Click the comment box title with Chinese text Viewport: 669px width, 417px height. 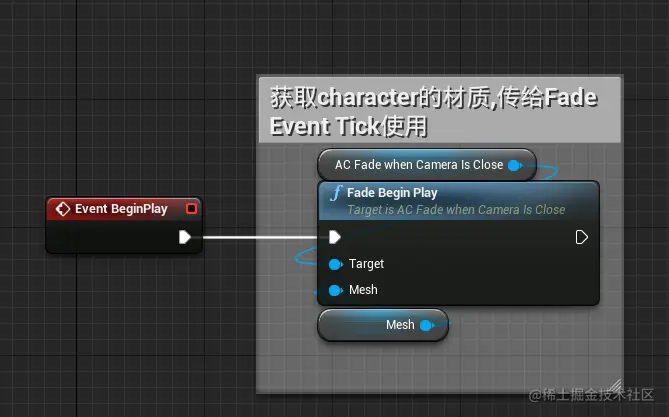pos(439,111)
